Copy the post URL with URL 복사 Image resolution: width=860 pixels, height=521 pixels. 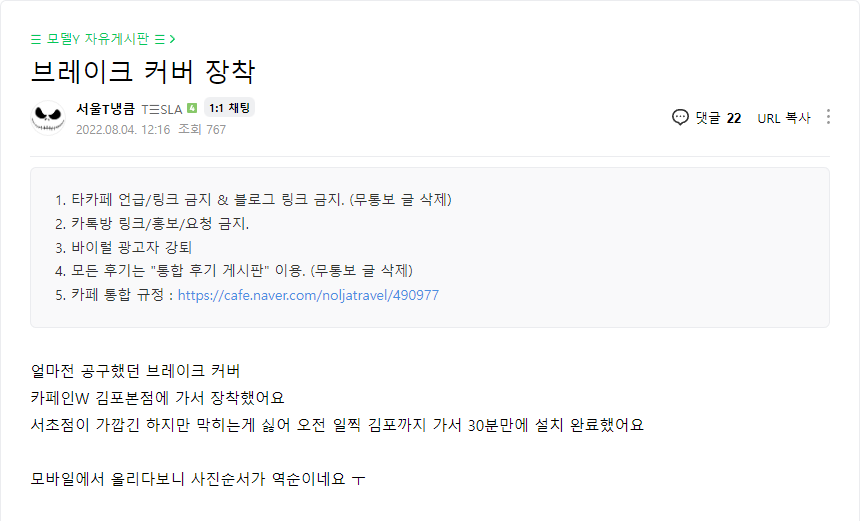(784, 117)
